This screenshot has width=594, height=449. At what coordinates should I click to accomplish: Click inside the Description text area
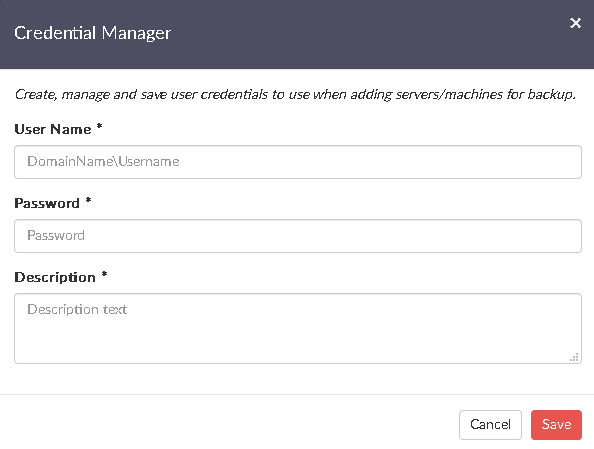click(298, 329)
